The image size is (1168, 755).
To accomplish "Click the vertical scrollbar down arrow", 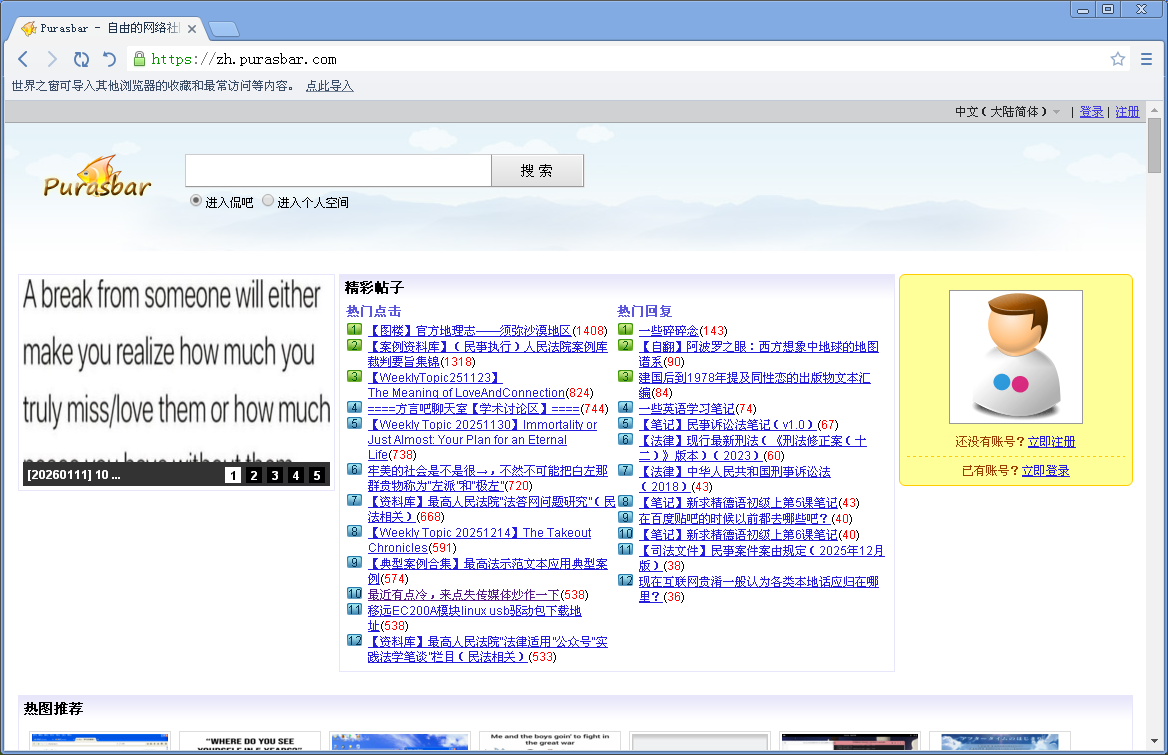I will click(x=1155, y=747).
